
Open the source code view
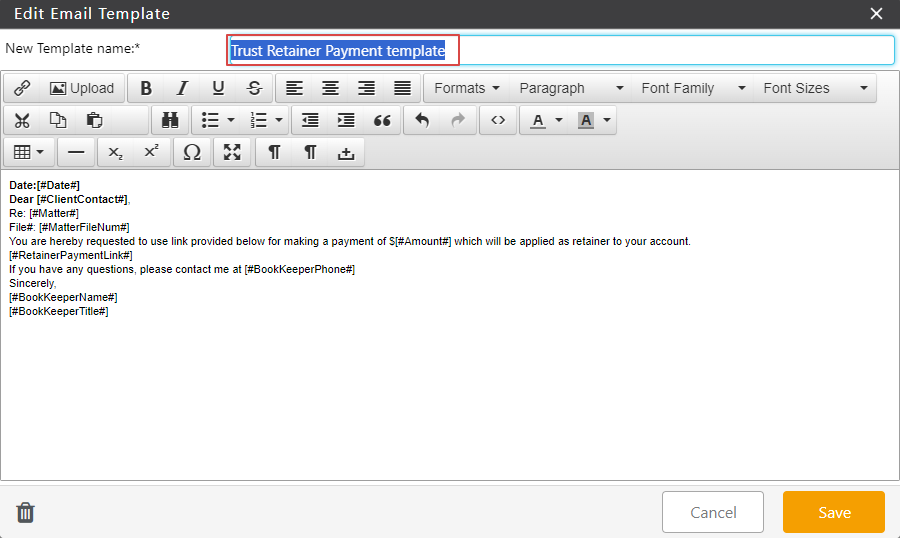[x=498, y=120]
